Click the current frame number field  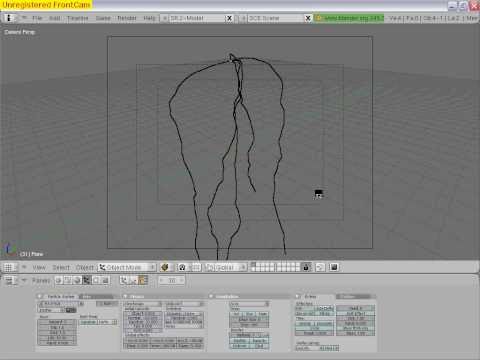click(x=172, y=281)
